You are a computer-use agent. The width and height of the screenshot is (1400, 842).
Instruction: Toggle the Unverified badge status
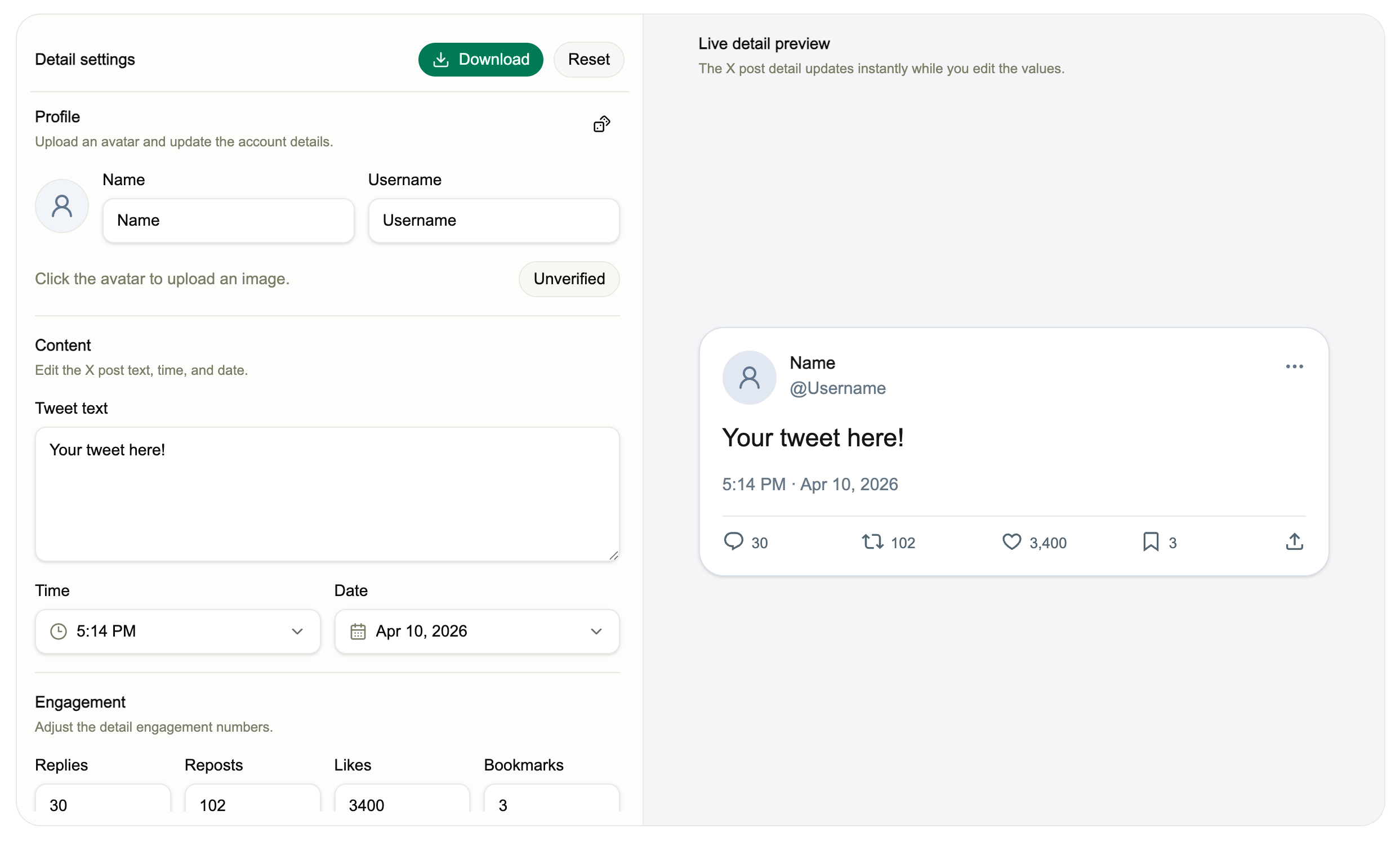(x=569, y=279)
